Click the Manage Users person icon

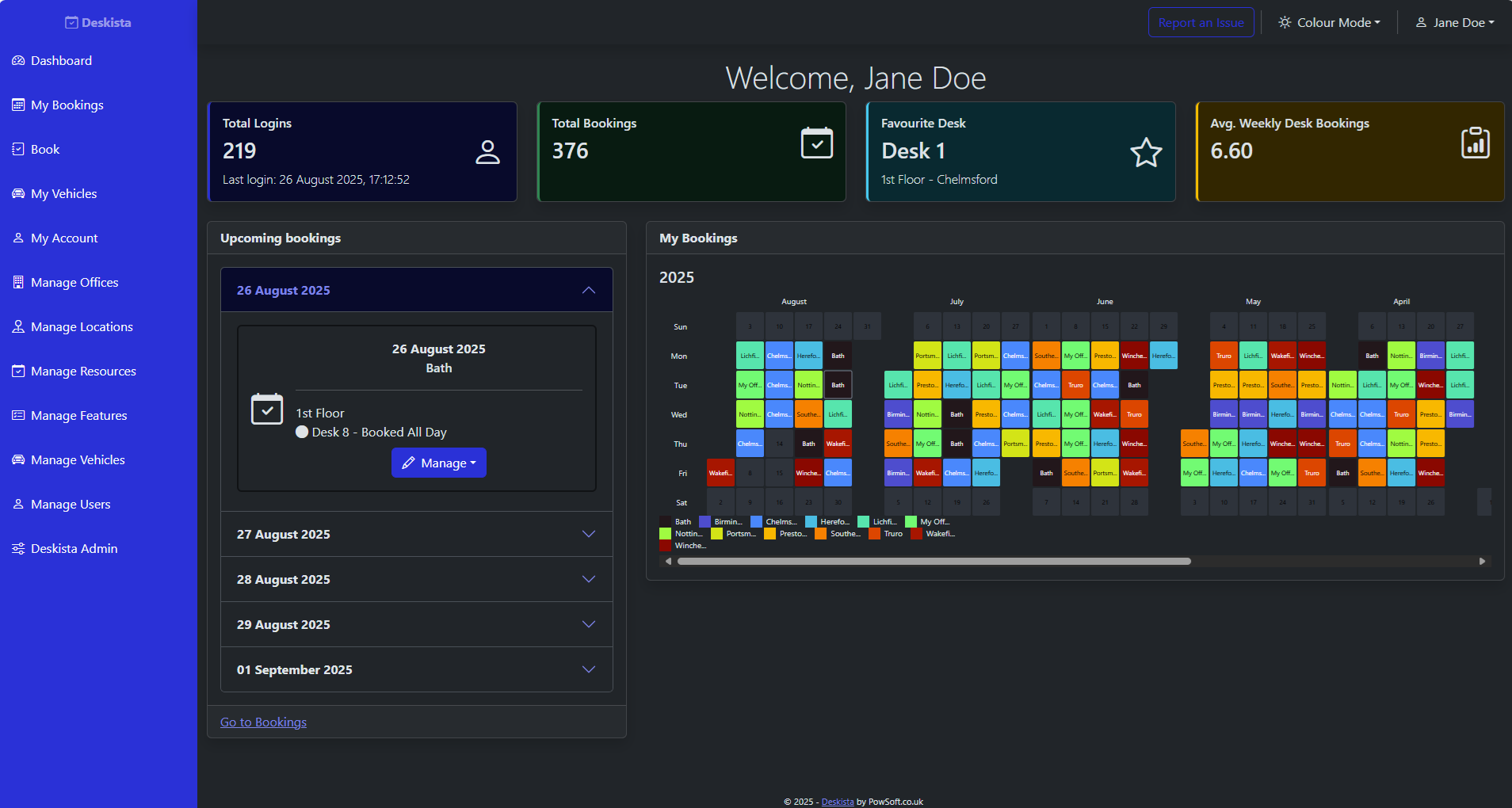point(18,505)
